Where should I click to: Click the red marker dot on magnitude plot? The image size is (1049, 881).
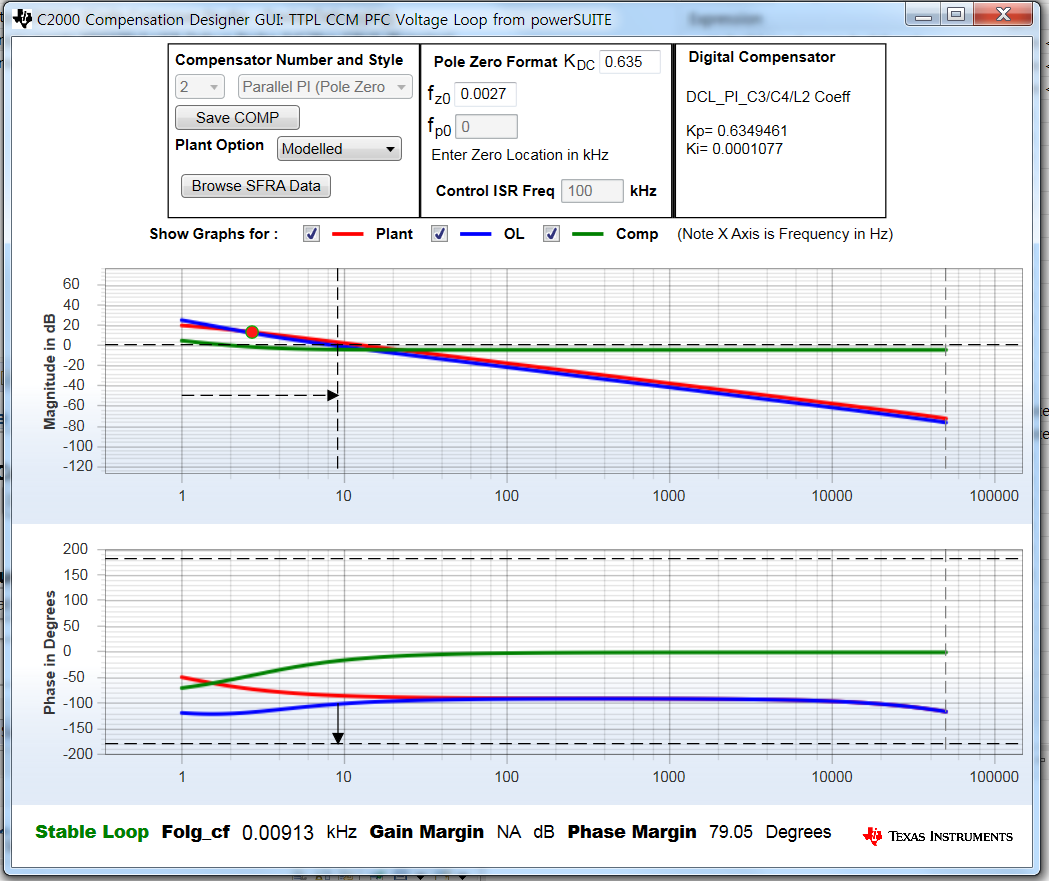click(252, 332)
